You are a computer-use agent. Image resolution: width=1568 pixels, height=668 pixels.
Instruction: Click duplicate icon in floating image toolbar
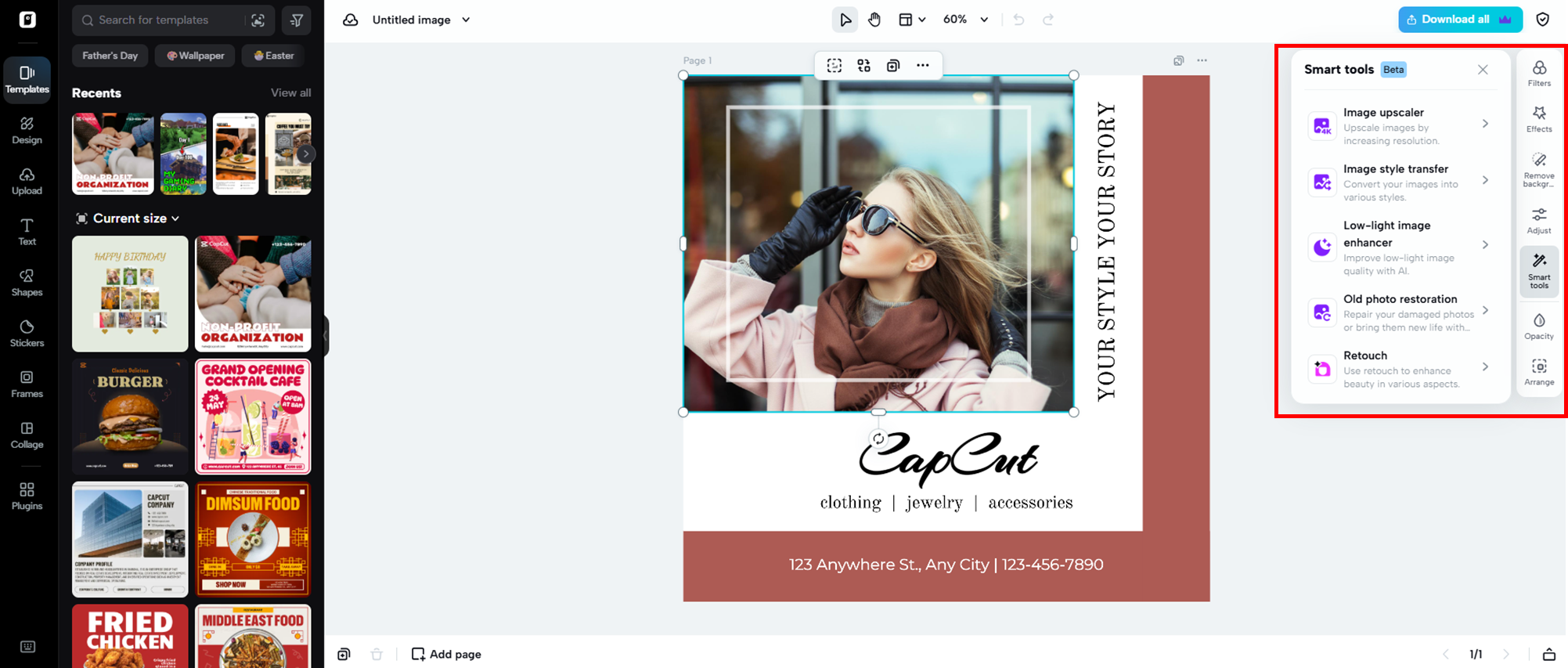tap(893, 66)
